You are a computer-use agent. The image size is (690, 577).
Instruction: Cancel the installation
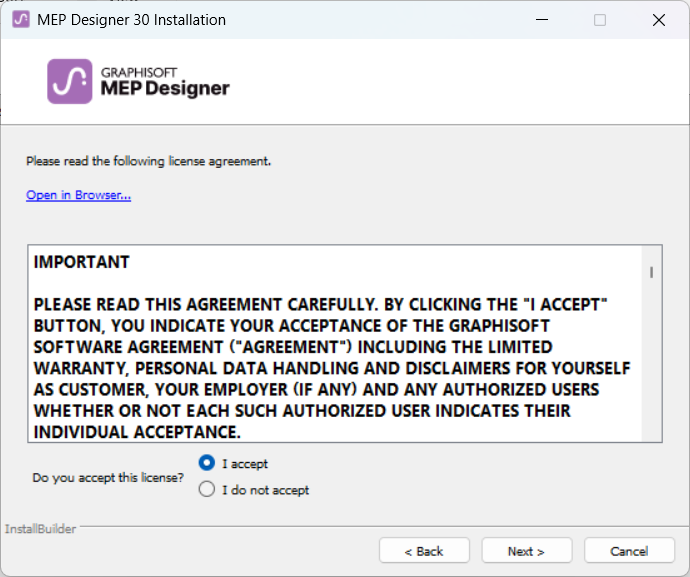(x=629, y=550)
